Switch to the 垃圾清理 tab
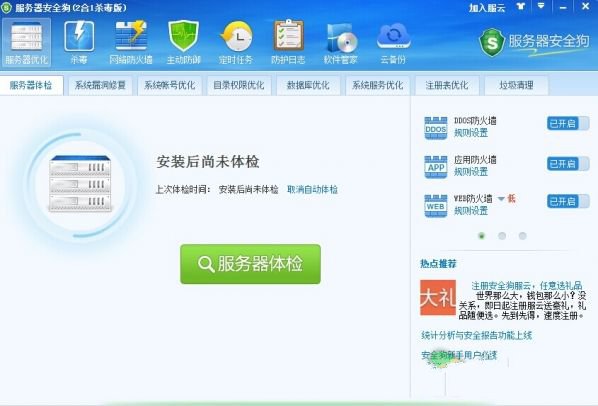598x406 pixels. pyautogui.click(x=516, y=85)
